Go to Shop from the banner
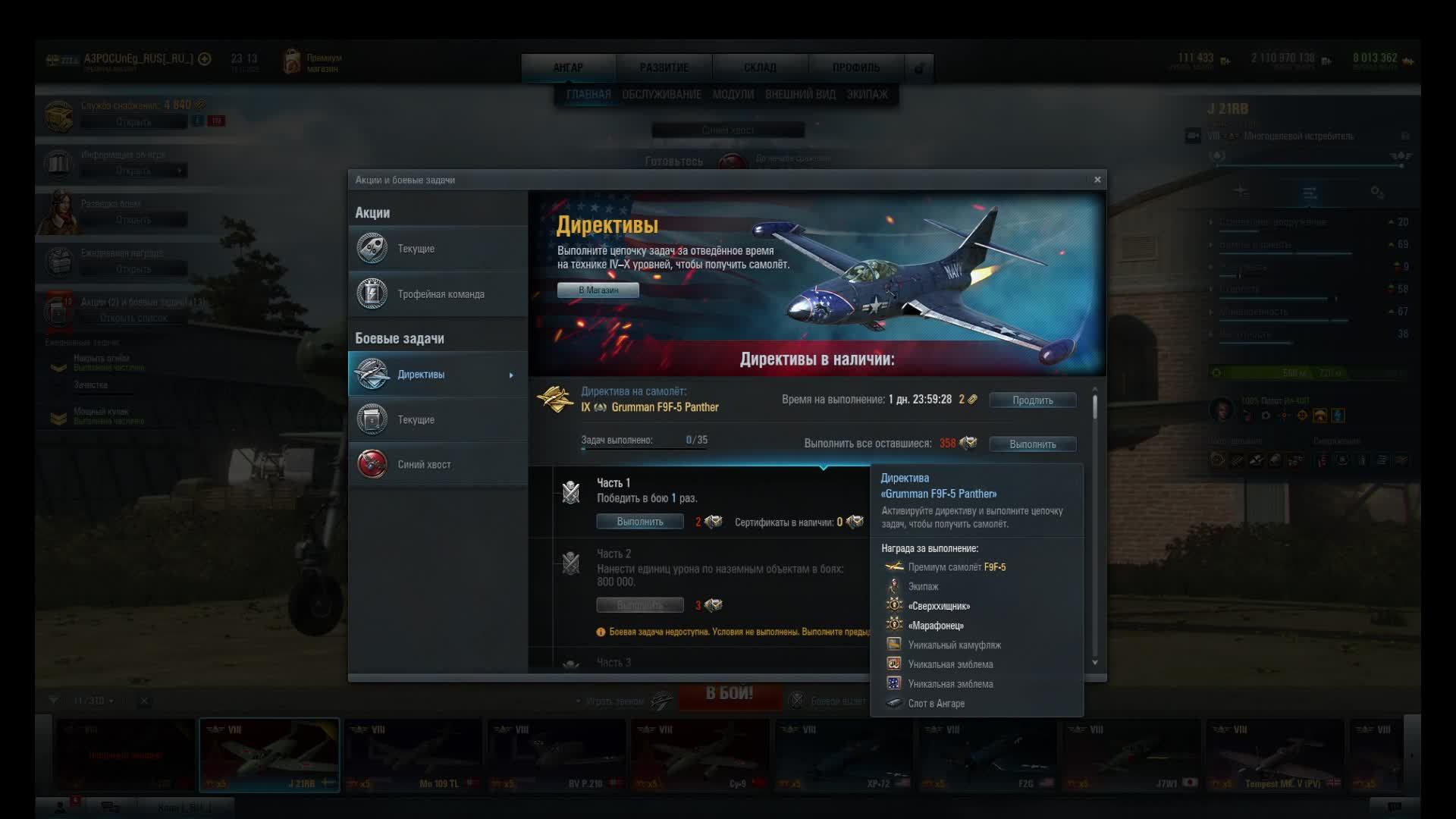 pos(598,290)
